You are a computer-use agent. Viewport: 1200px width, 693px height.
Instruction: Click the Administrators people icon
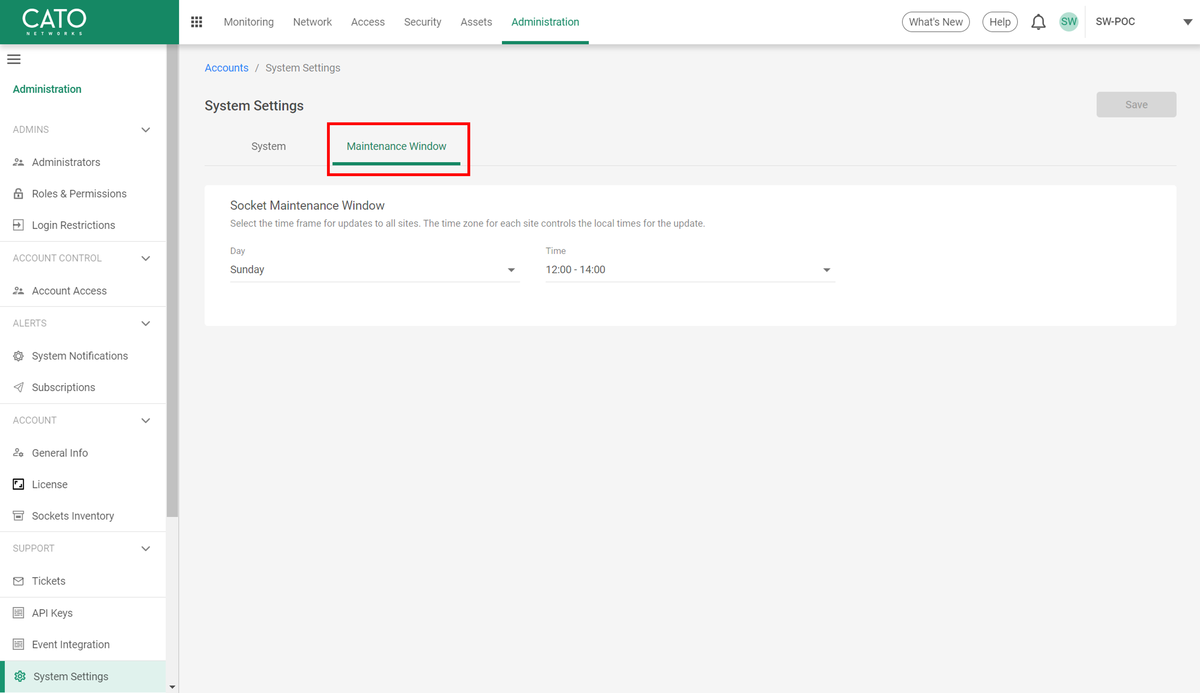(18, 162)
